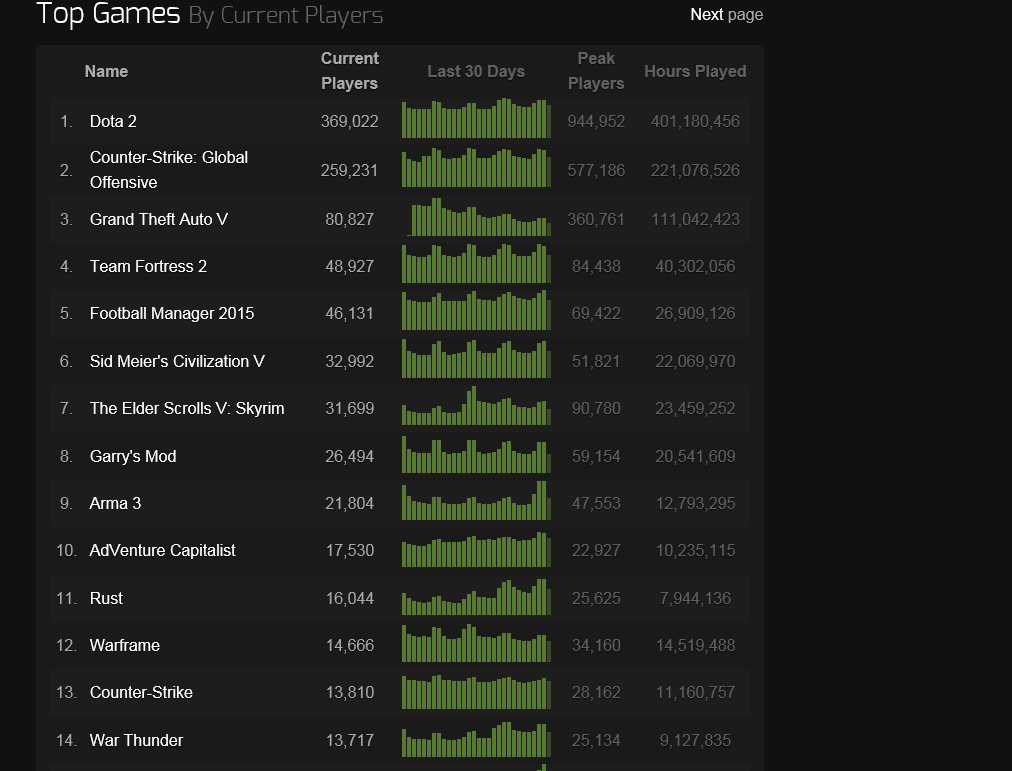Select the War Thunder link
Viewport: 1012px width, 771px height.
tap(136, 740)
